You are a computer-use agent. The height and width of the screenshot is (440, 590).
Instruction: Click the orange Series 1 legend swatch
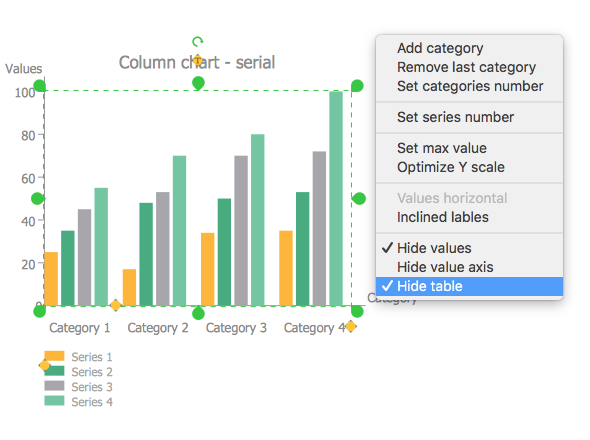coord(54,356)
